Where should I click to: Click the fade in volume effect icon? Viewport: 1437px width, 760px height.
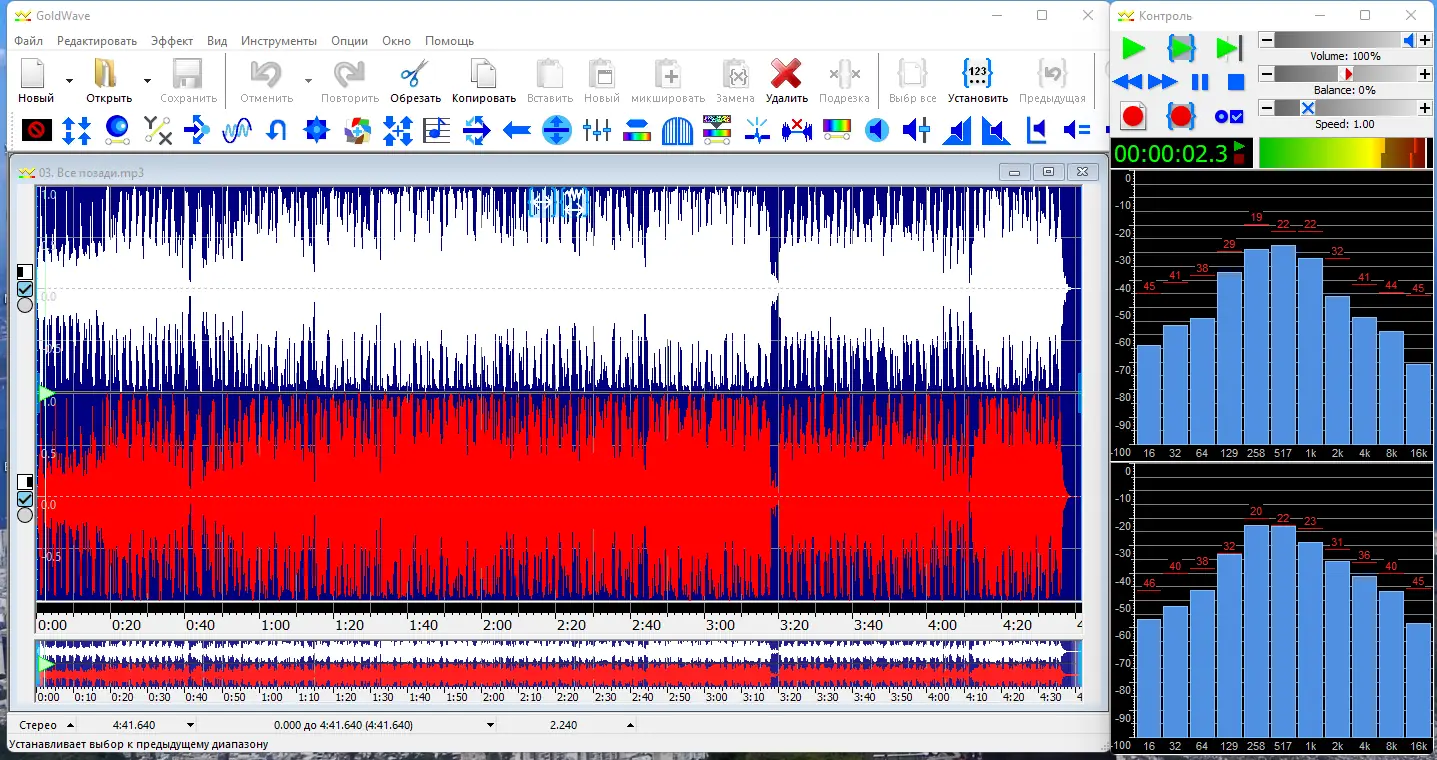click(x=957, y=130)
